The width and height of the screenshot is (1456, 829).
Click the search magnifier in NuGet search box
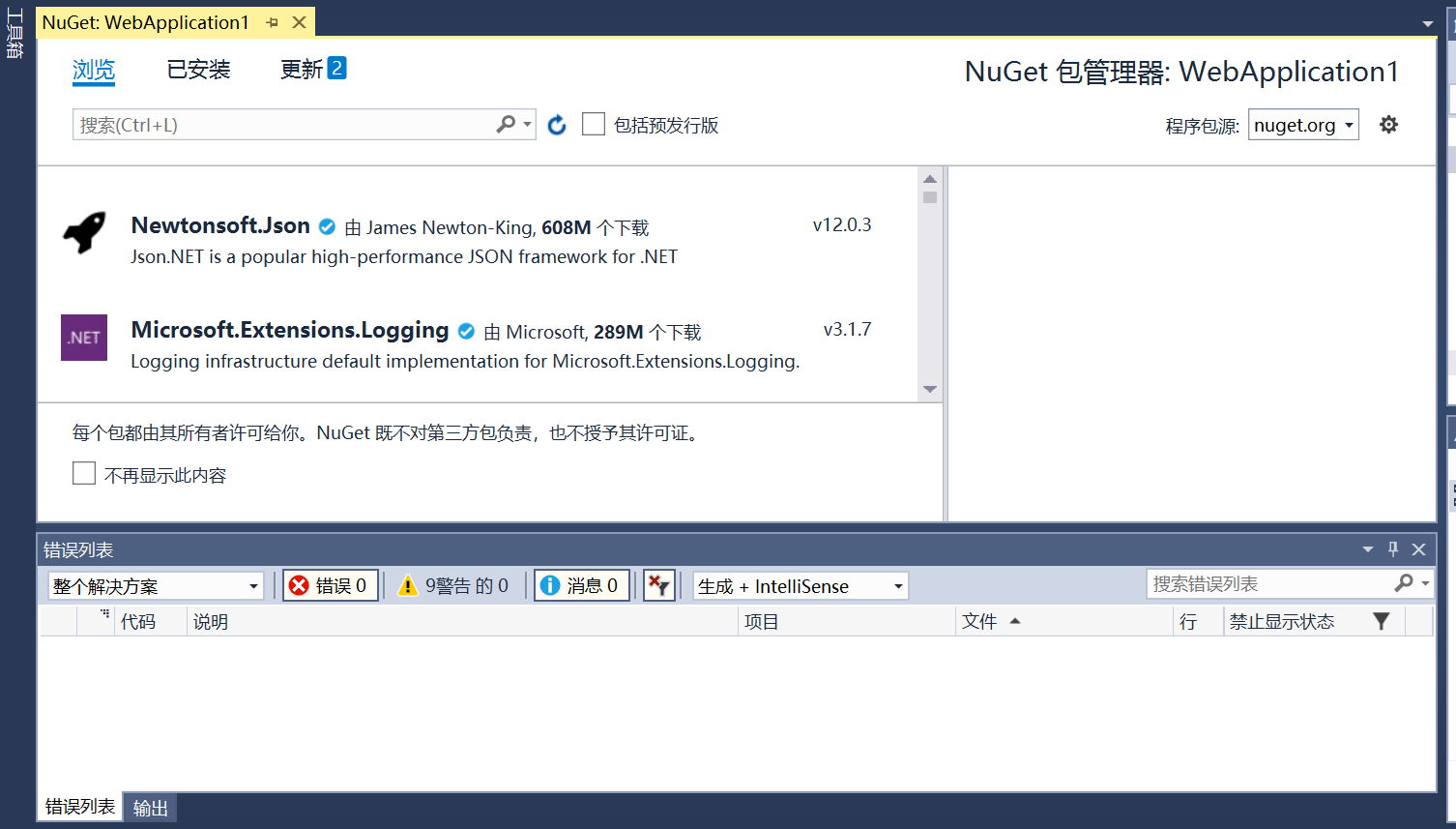coord(506,125)
